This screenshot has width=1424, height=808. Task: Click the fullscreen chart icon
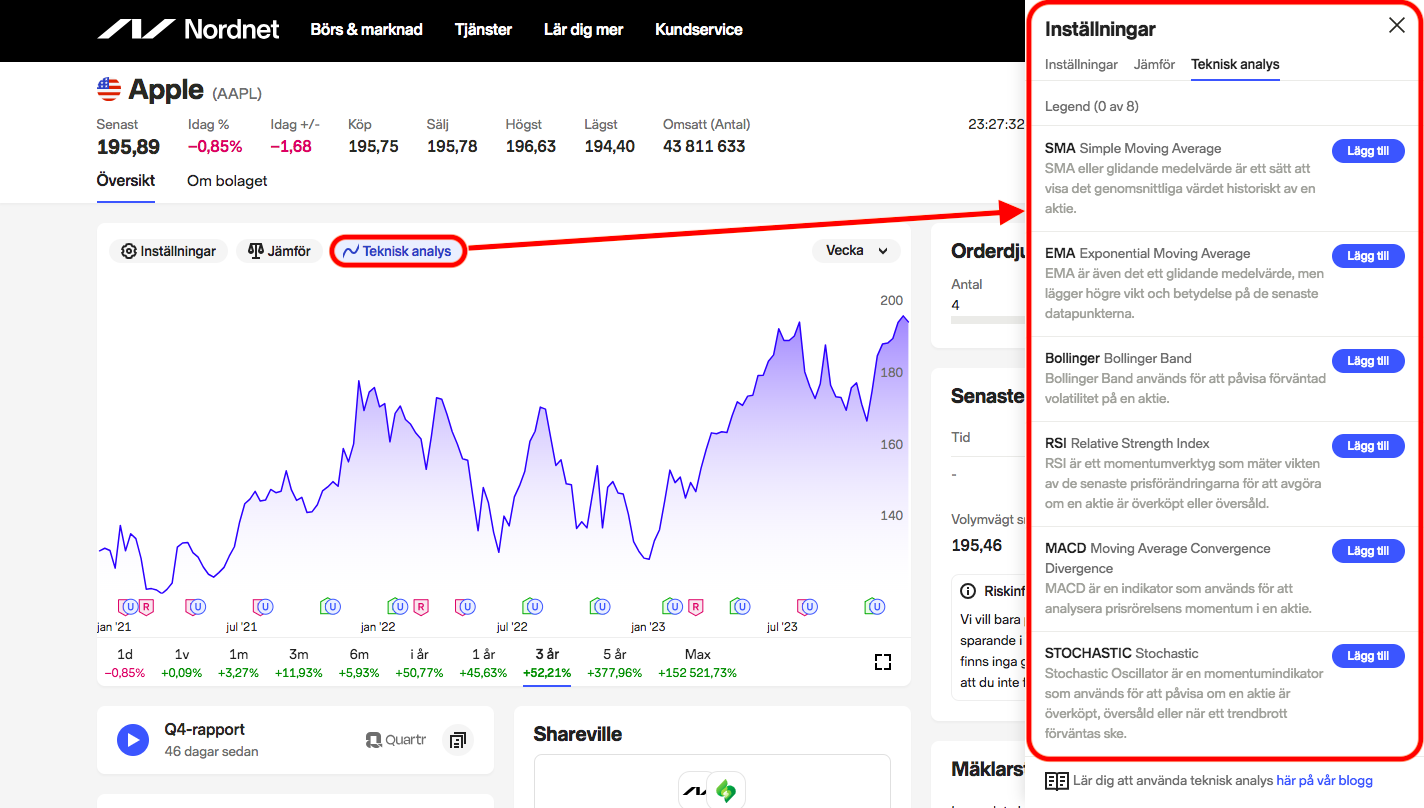tap(882, 662)
